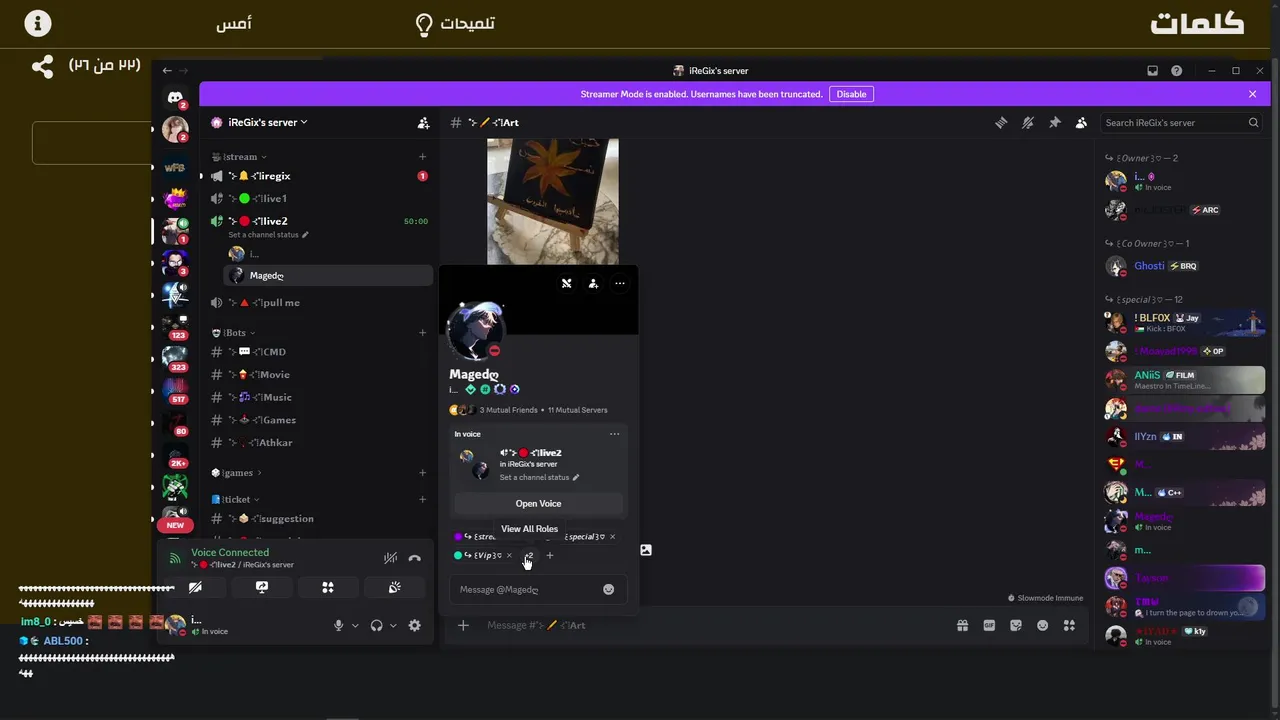Open gift icon in chat message bar
This screenshot has height=720, width=1280.
pos(962,625)
